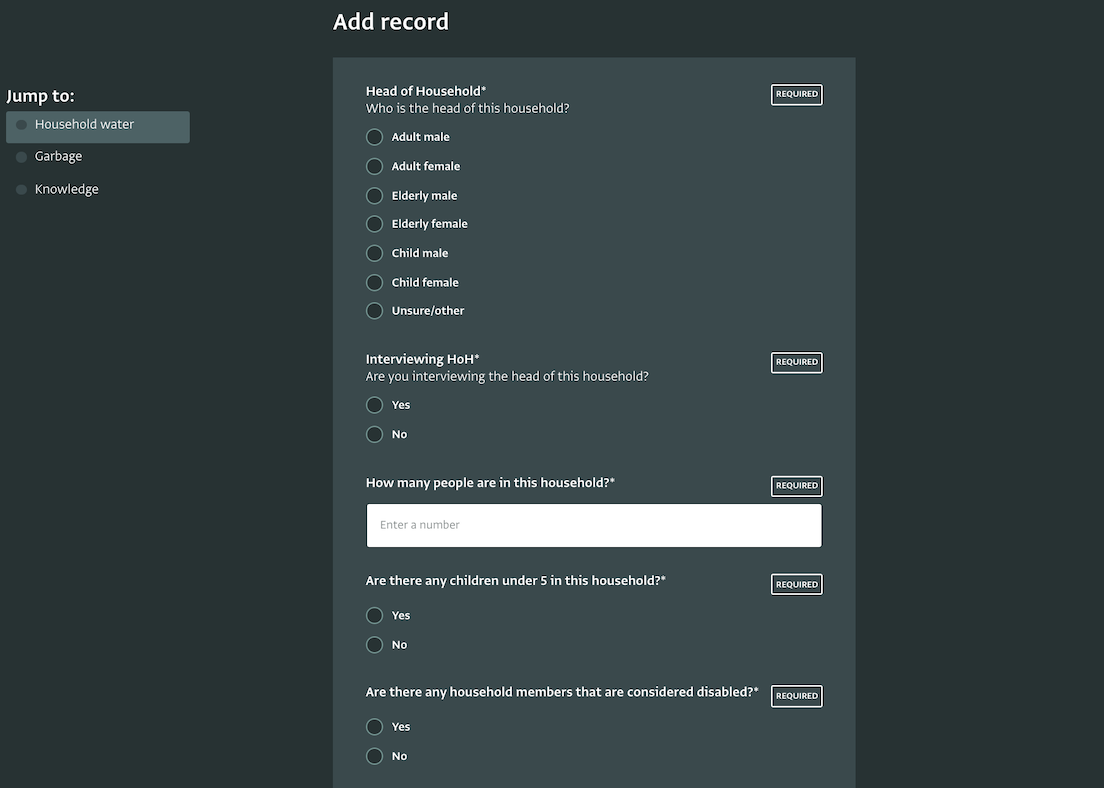Jump to Garbage section
Image resolution: width=1104 pixels, height=788 pixels.
click(58, 156)
